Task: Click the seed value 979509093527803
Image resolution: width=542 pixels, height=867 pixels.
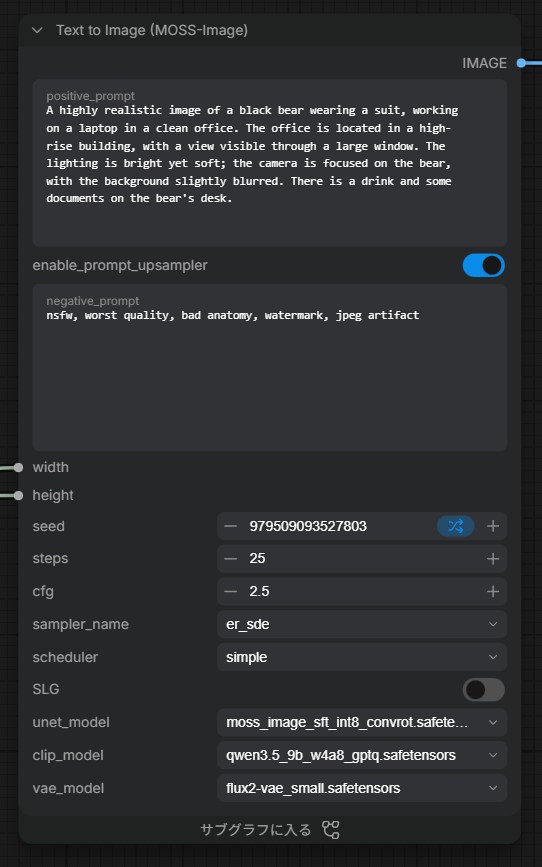Action: 308,526
